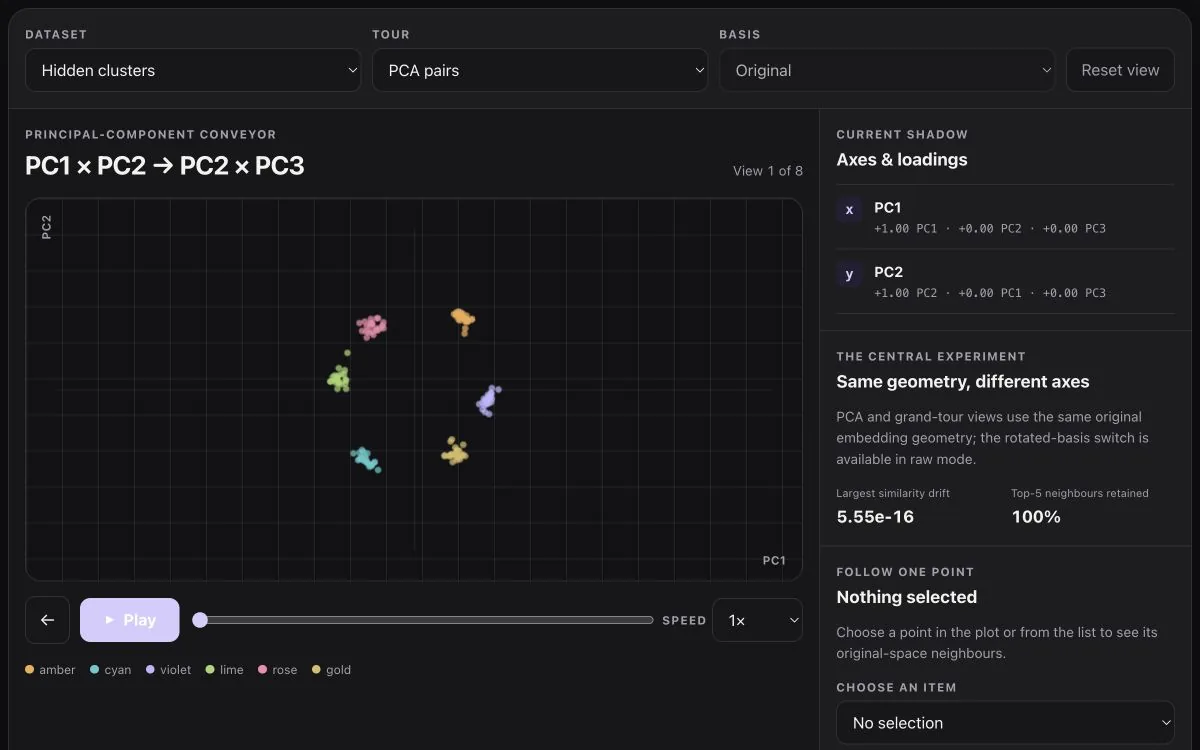Start the tour with the Play button
The height and width of the screenshot is (750, 1200).
point(130,620)
